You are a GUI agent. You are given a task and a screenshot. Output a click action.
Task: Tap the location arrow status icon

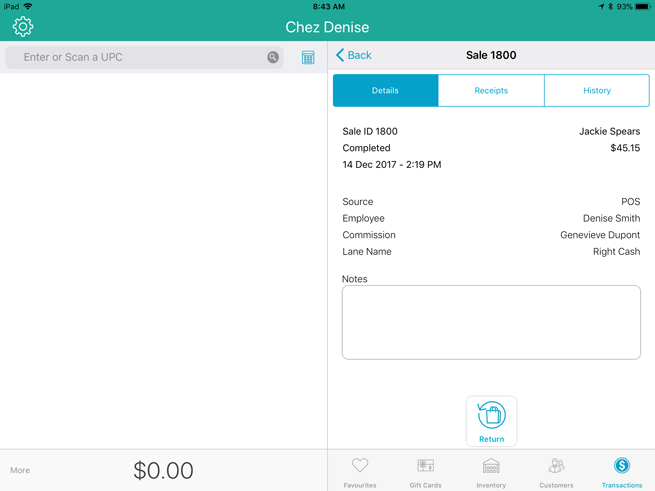click(x=601, y=7)
